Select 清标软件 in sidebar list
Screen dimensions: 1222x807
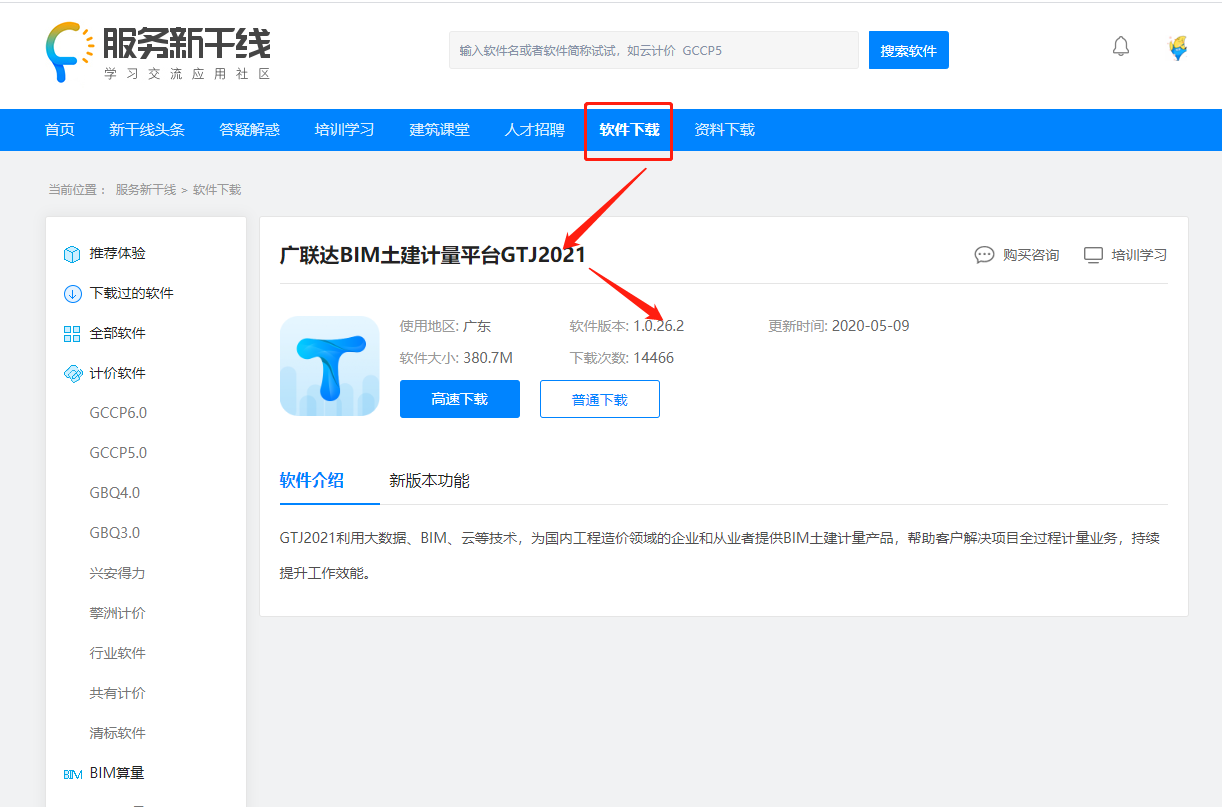point(118,733)
